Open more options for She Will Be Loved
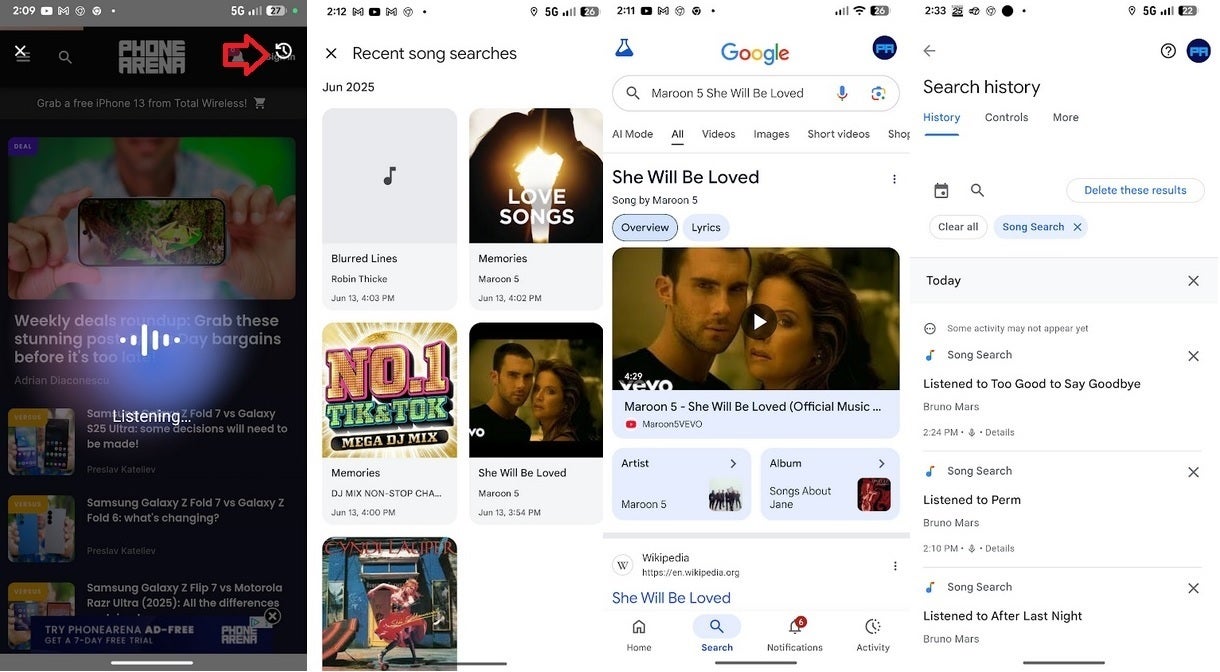Image resolution: width=1220 pixels, height=672 pixels. (x=894, y=179)
